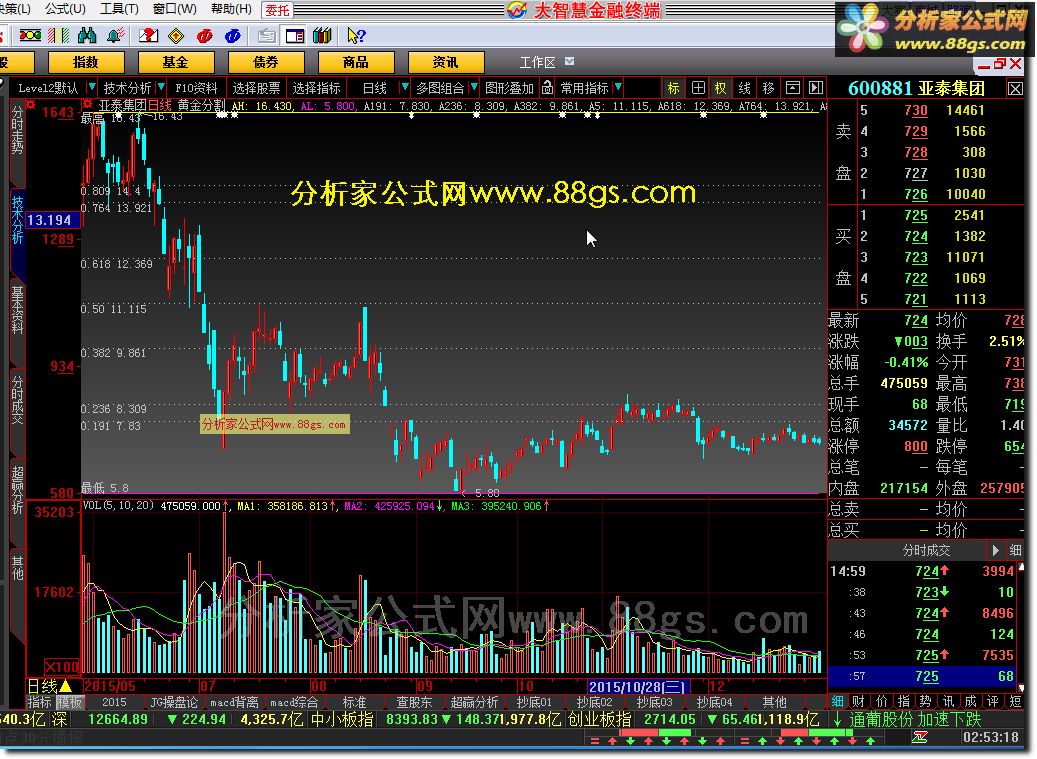
Task: Click the 选择指标 button
Action: [x=316, y=88]
